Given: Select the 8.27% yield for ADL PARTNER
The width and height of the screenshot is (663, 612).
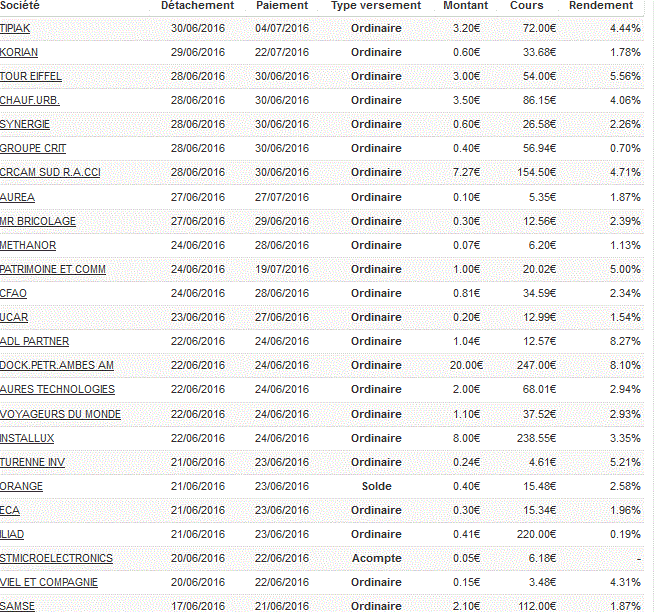Looking at the screenshot, I should click(x=625, y=342).
